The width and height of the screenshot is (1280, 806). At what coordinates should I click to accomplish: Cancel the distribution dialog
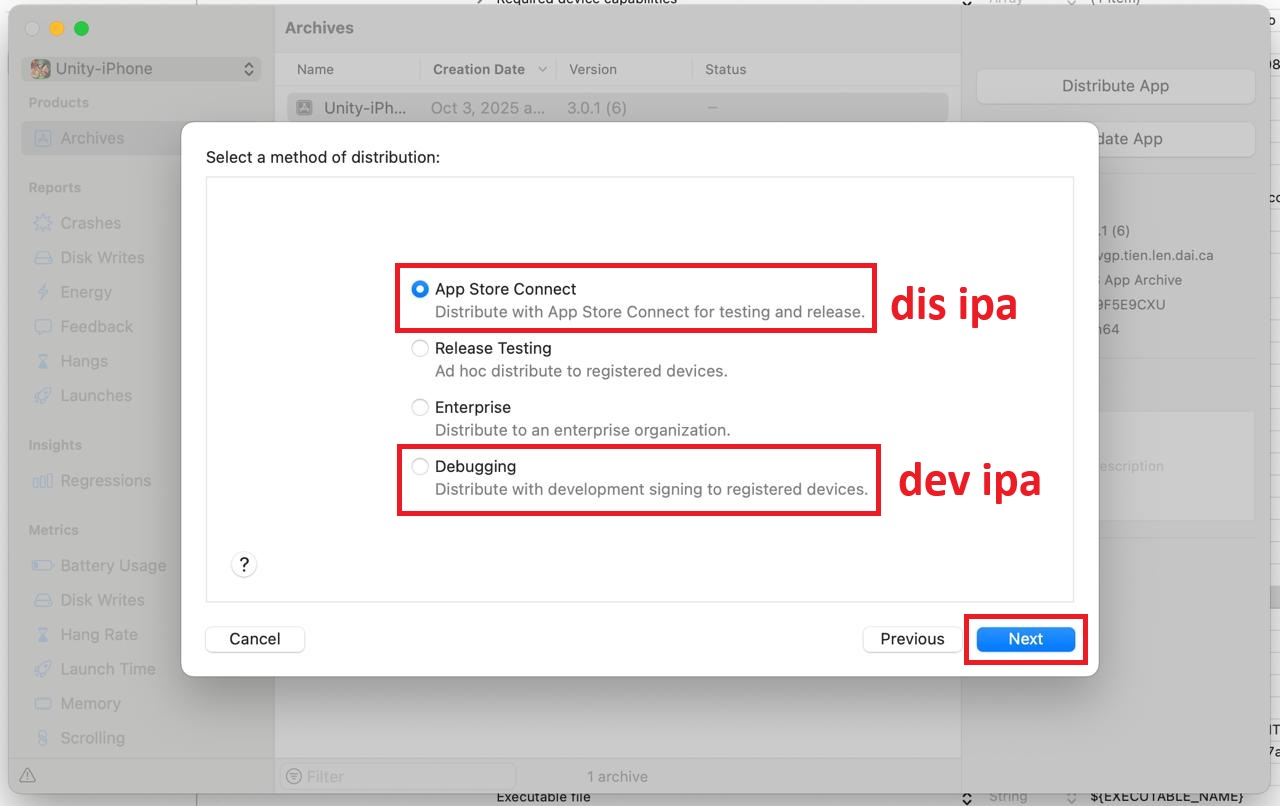click(255, 639)
